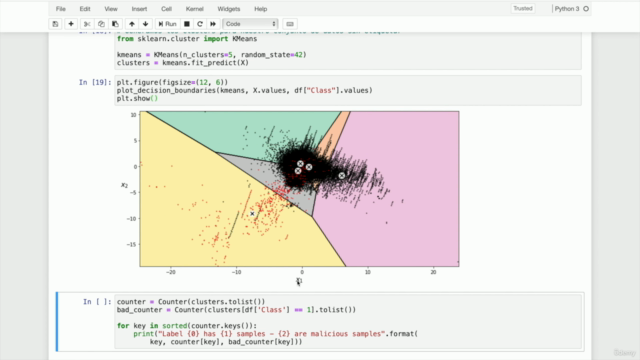The width and height of the screenshot is (640, 360).
Task: Open the Edit menu
Action: 85,9
